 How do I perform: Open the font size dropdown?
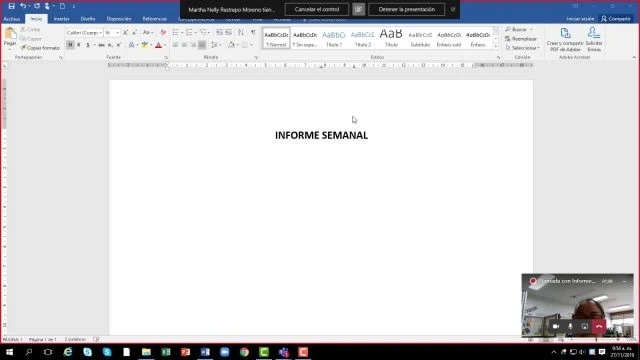point(118,33)
